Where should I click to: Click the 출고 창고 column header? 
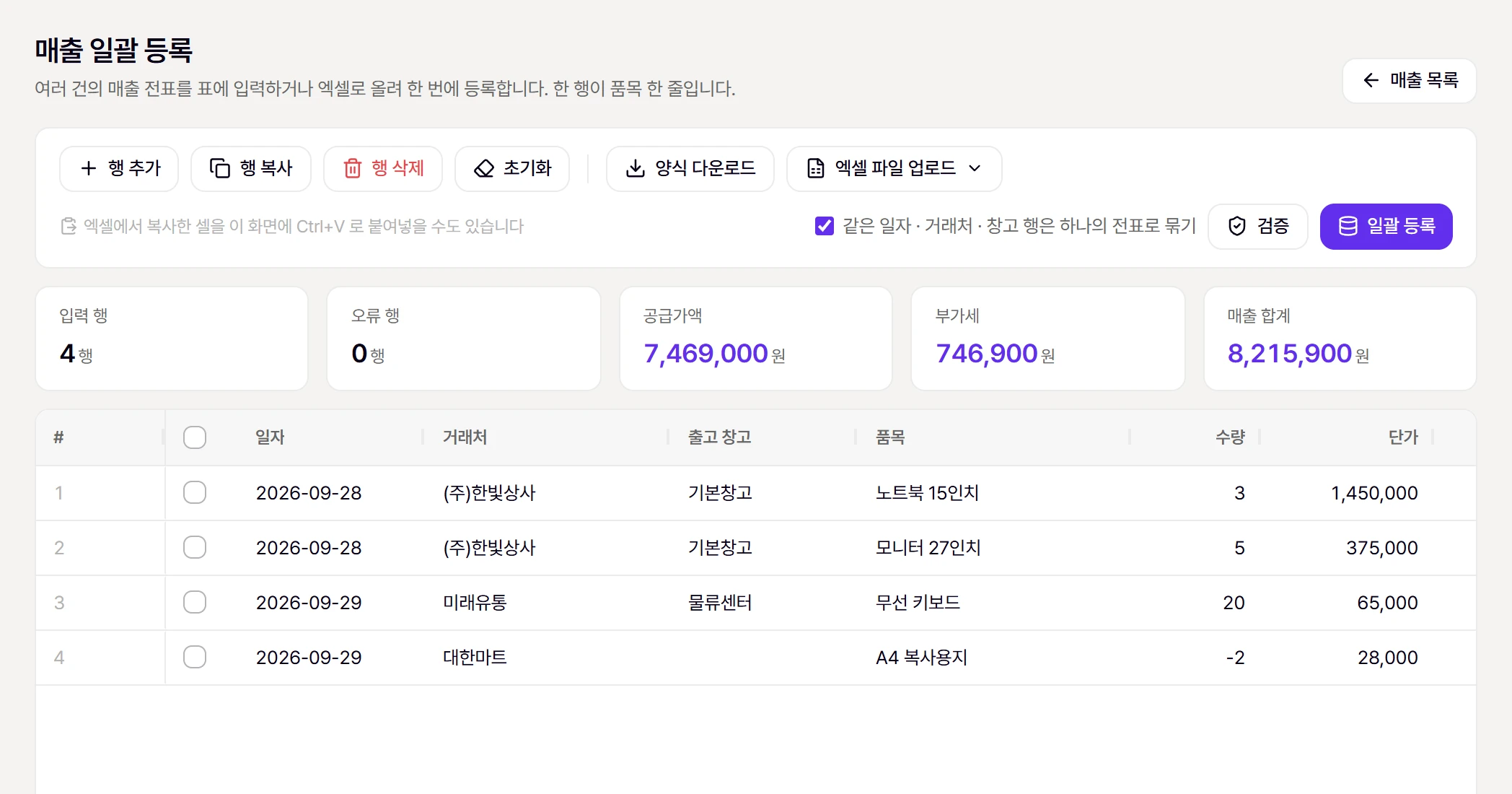click(720, 437)
